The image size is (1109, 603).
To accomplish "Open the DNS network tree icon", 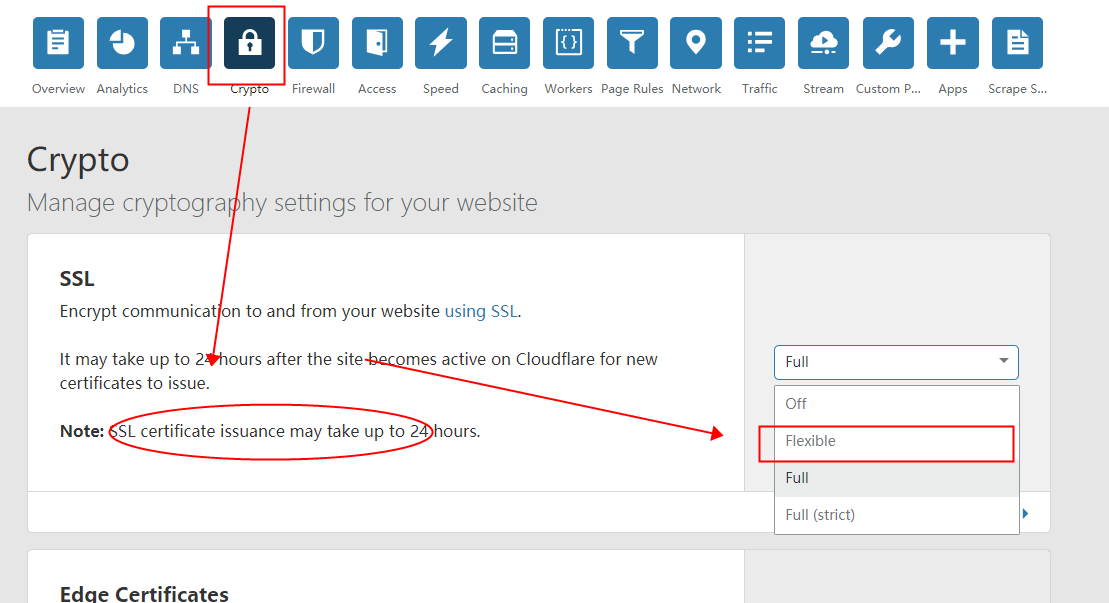I will pyautogui.click(x=186, y=43).
